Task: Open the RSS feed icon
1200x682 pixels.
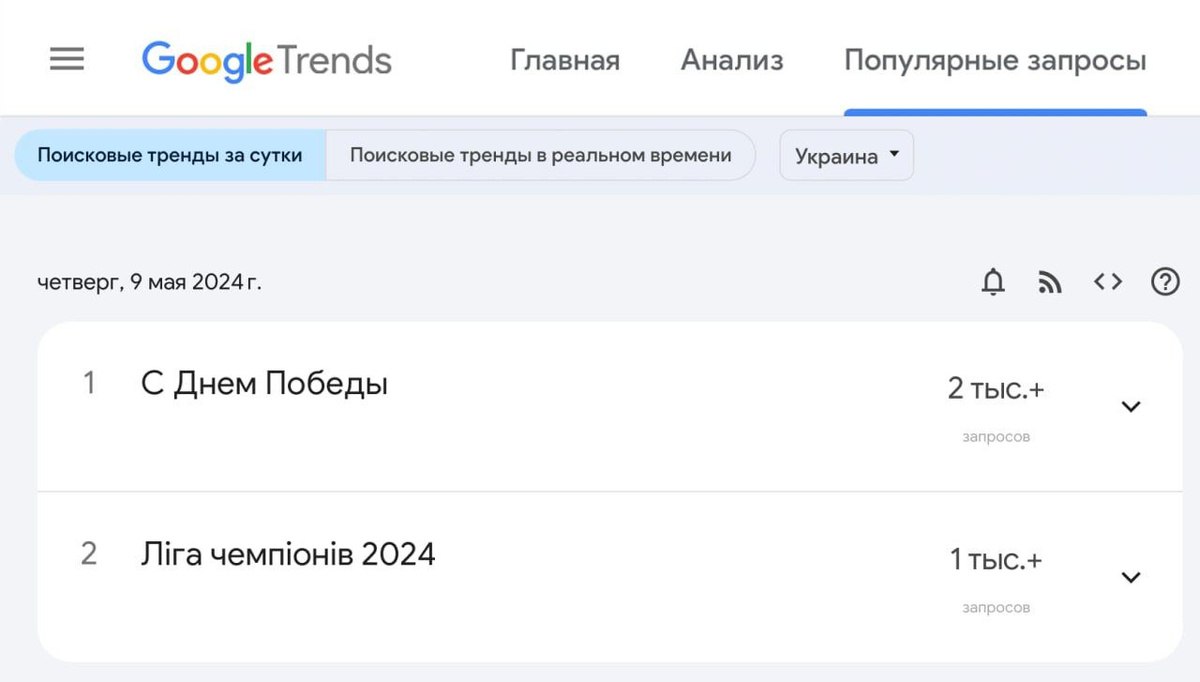Action: click(1049, 283)
